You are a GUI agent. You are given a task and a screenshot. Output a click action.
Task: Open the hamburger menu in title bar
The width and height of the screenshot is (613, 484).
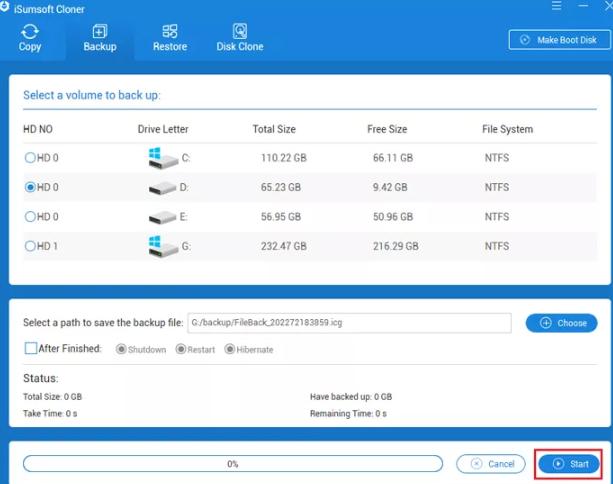[556, 6]
